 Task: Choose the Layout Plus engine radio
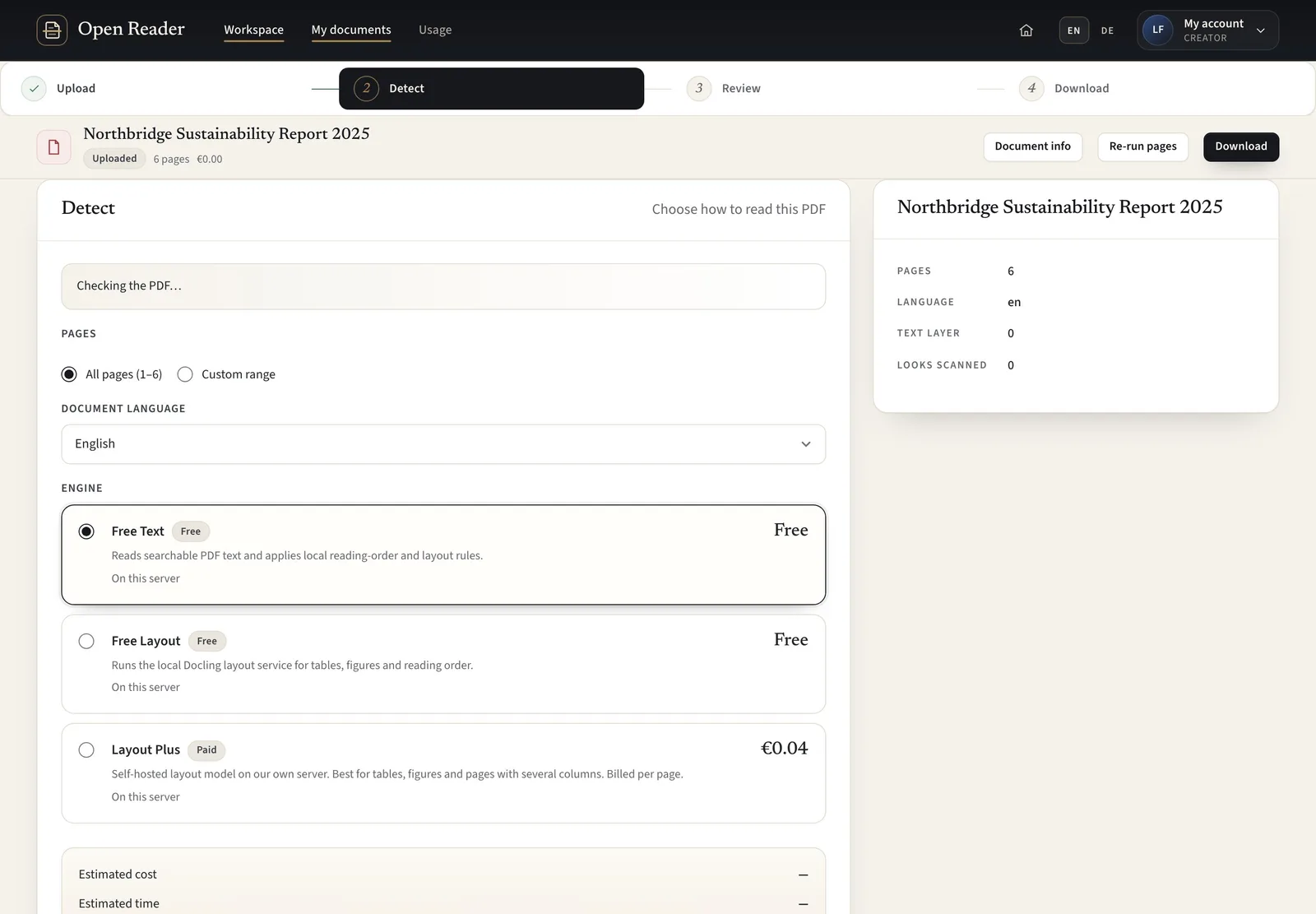pyautogui.click(x=86, y=749)
